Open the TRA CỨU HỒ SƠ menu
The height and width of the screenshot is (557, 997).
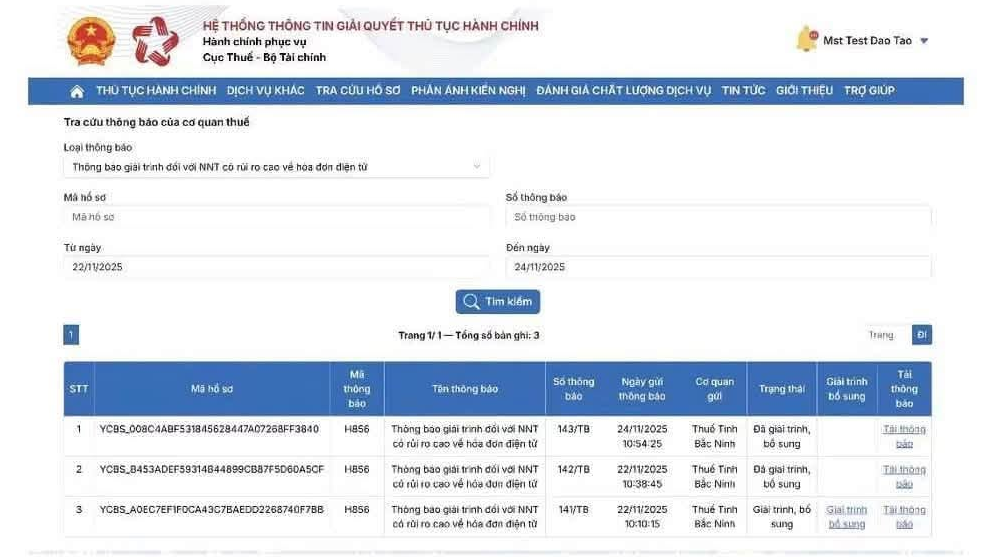pos(358,91)
